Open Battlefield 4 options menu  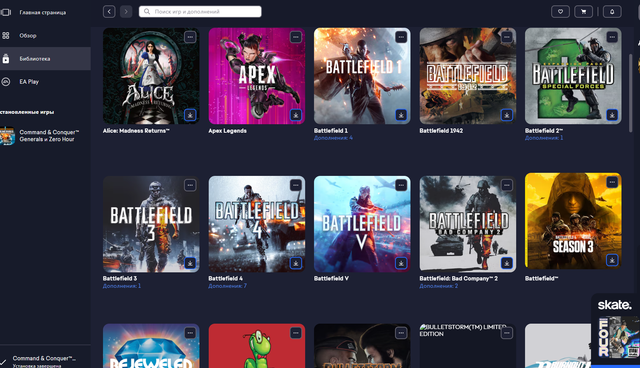[x=296, y=185]
